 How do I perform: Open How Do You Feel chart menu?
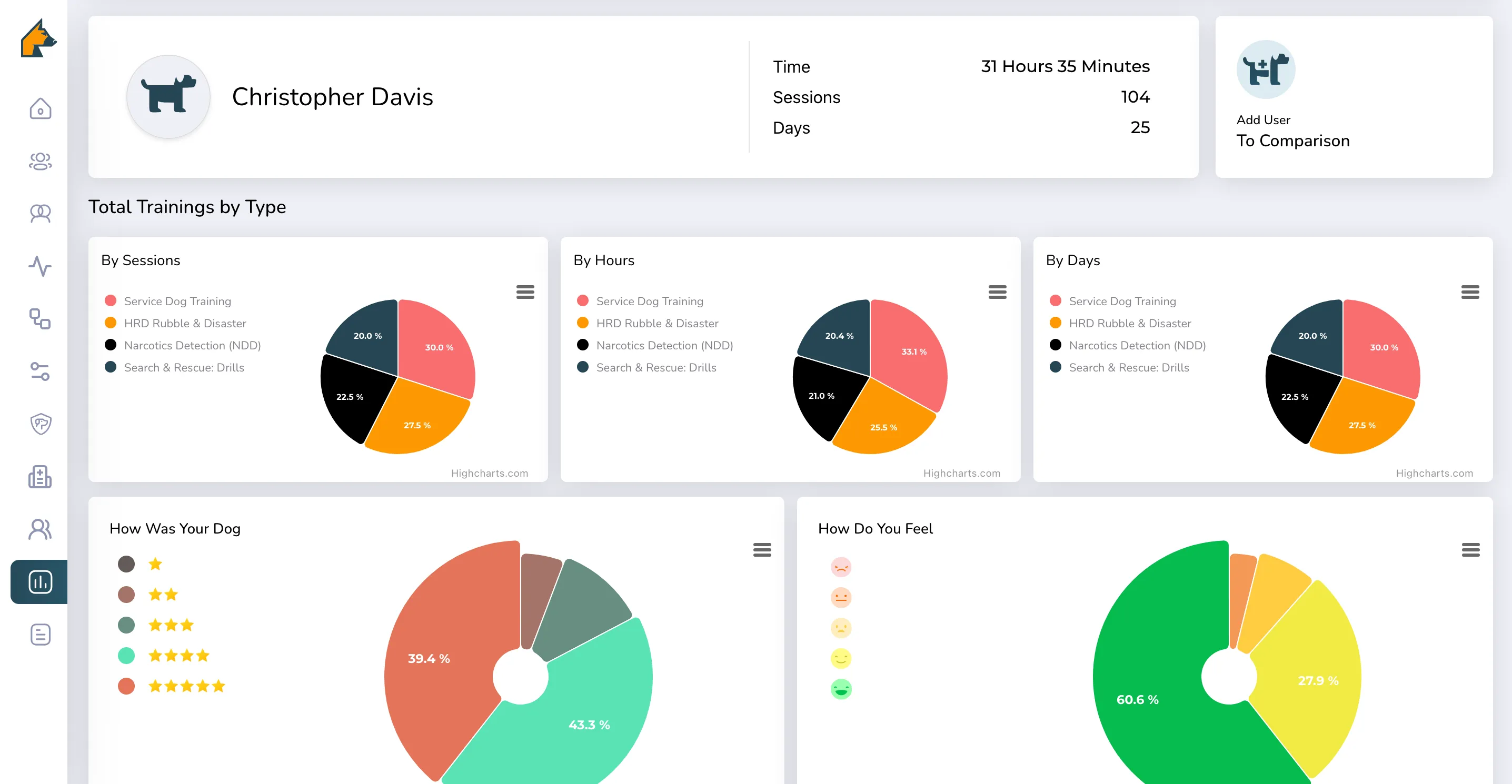1470,550
